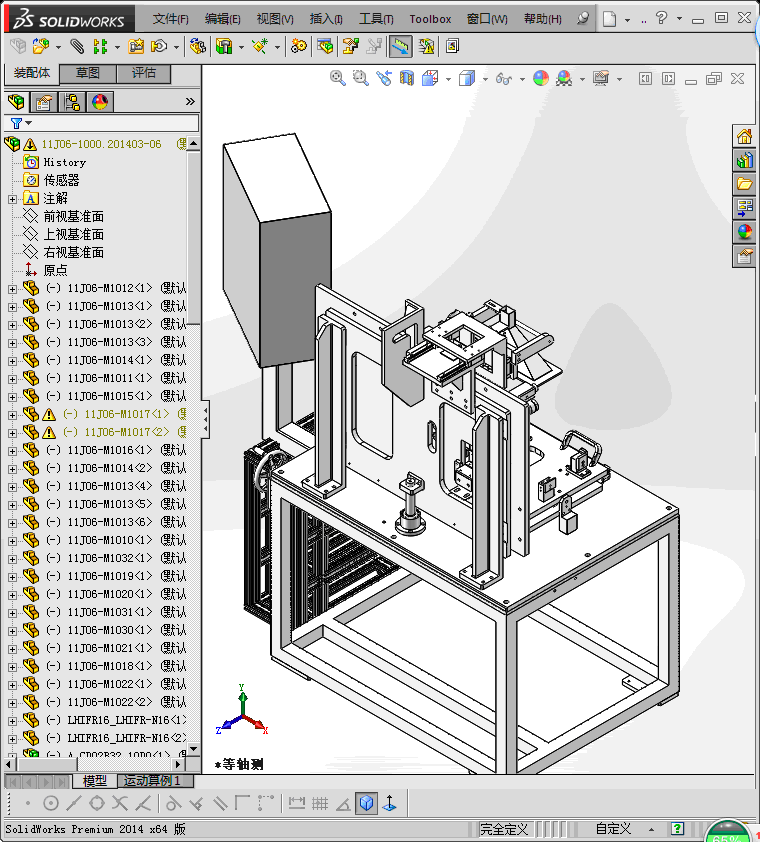This screenshot has width=760, height=842.
Task: Open the Section View tool
Action: click(x=407, y=78)
